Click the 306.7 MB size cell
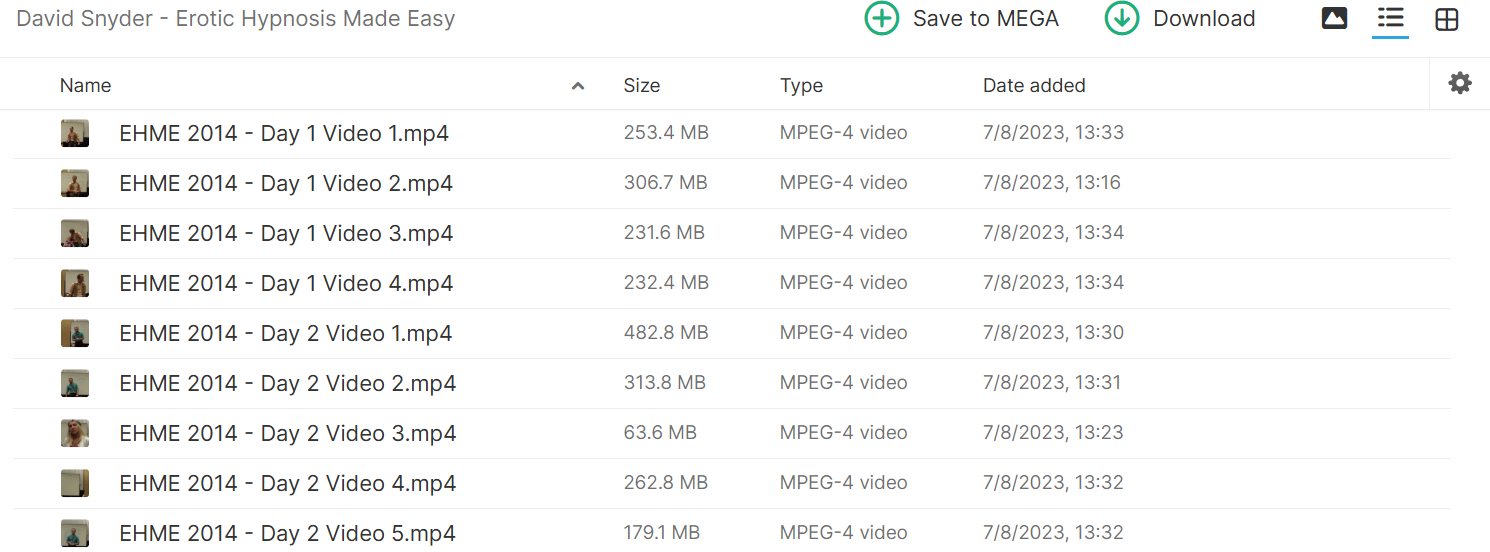The height and width of the screenshot is (552, 1490). click(x=665, y=182)
